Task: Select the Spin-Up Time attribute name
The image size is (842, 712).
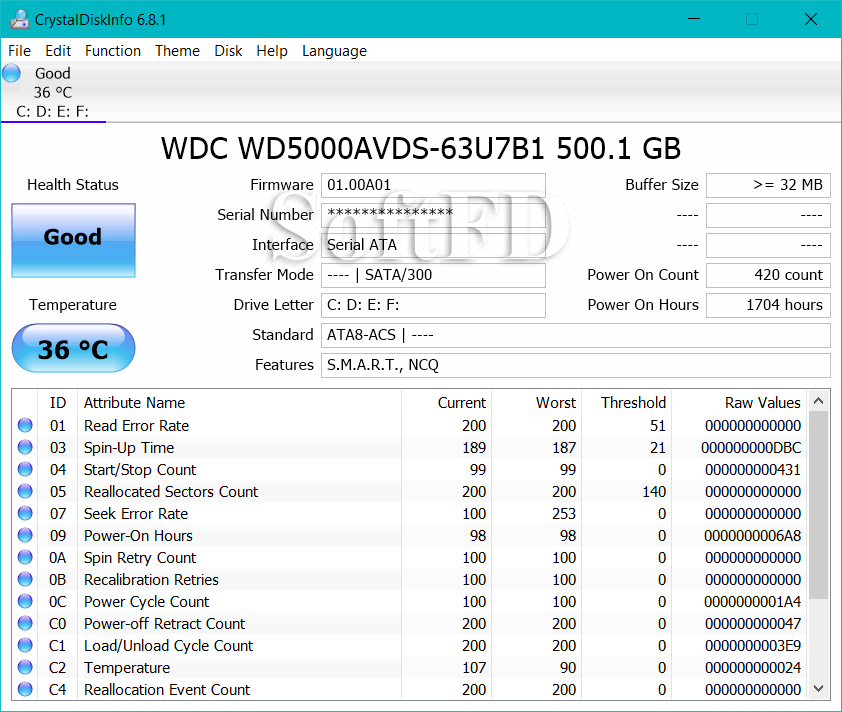Action: coord(129,448)
